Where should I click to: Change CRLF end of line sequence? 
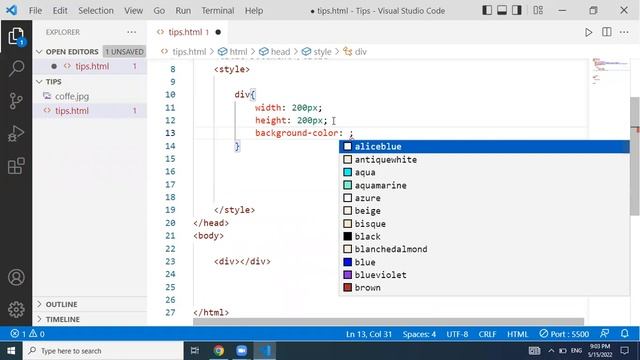coord(487,334)
